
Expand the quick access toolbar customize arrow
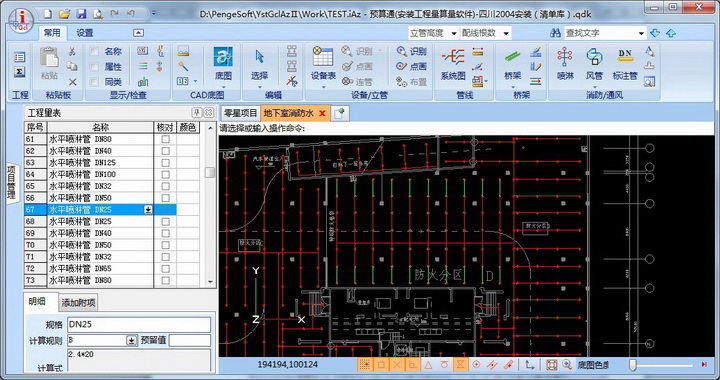154,14
